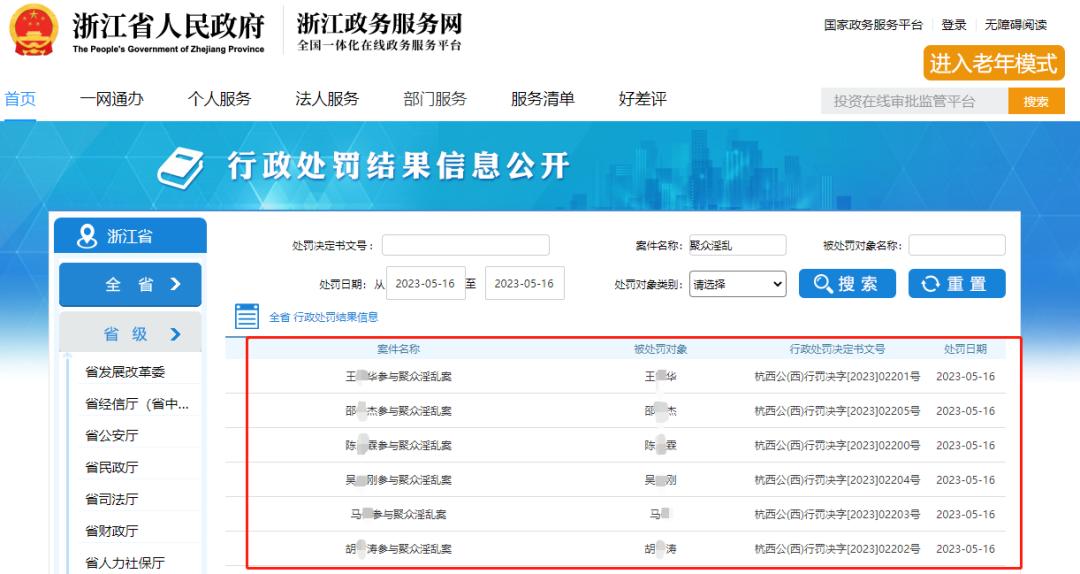Click case name starting with 马

pyautogui.click(x=398, y=514)
